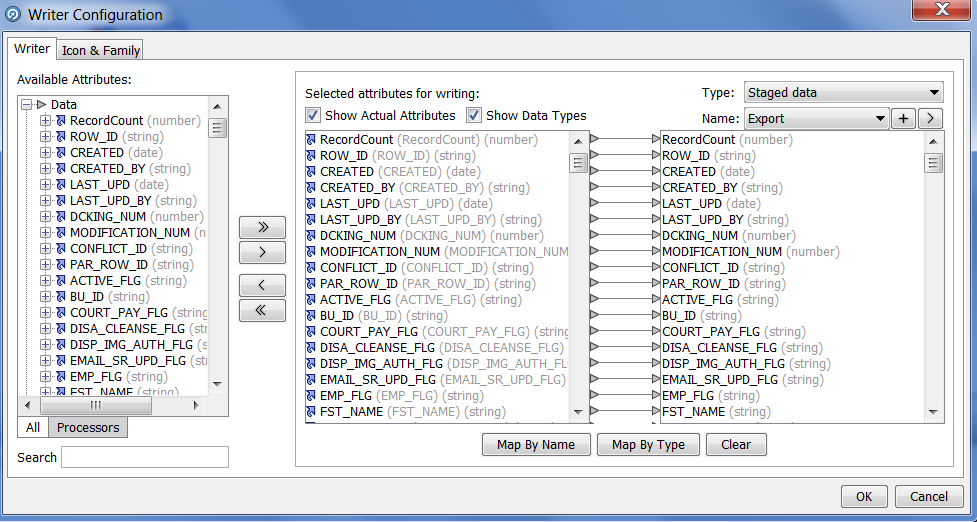Select MODIFICATION_NUM in selected attributes list
The height and width of the screenshot is (522, 977).
click(444, 252)
